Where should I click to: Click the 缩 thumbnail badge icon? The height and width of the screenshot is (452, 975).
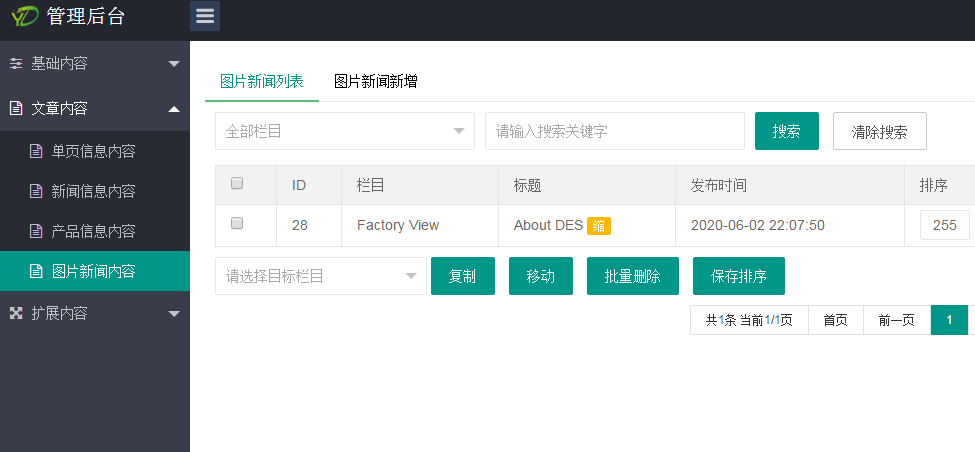pos(599,226)
